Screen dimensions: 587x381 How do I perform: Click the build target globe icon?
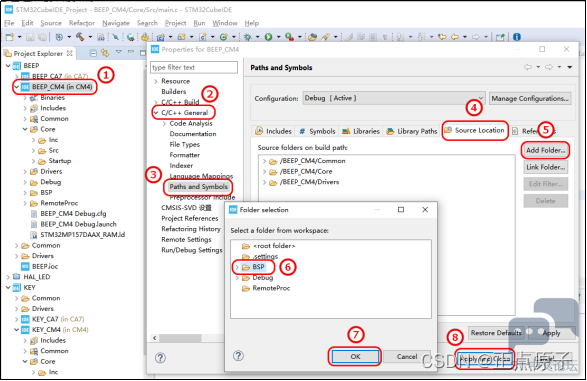[x=130, y=37]
